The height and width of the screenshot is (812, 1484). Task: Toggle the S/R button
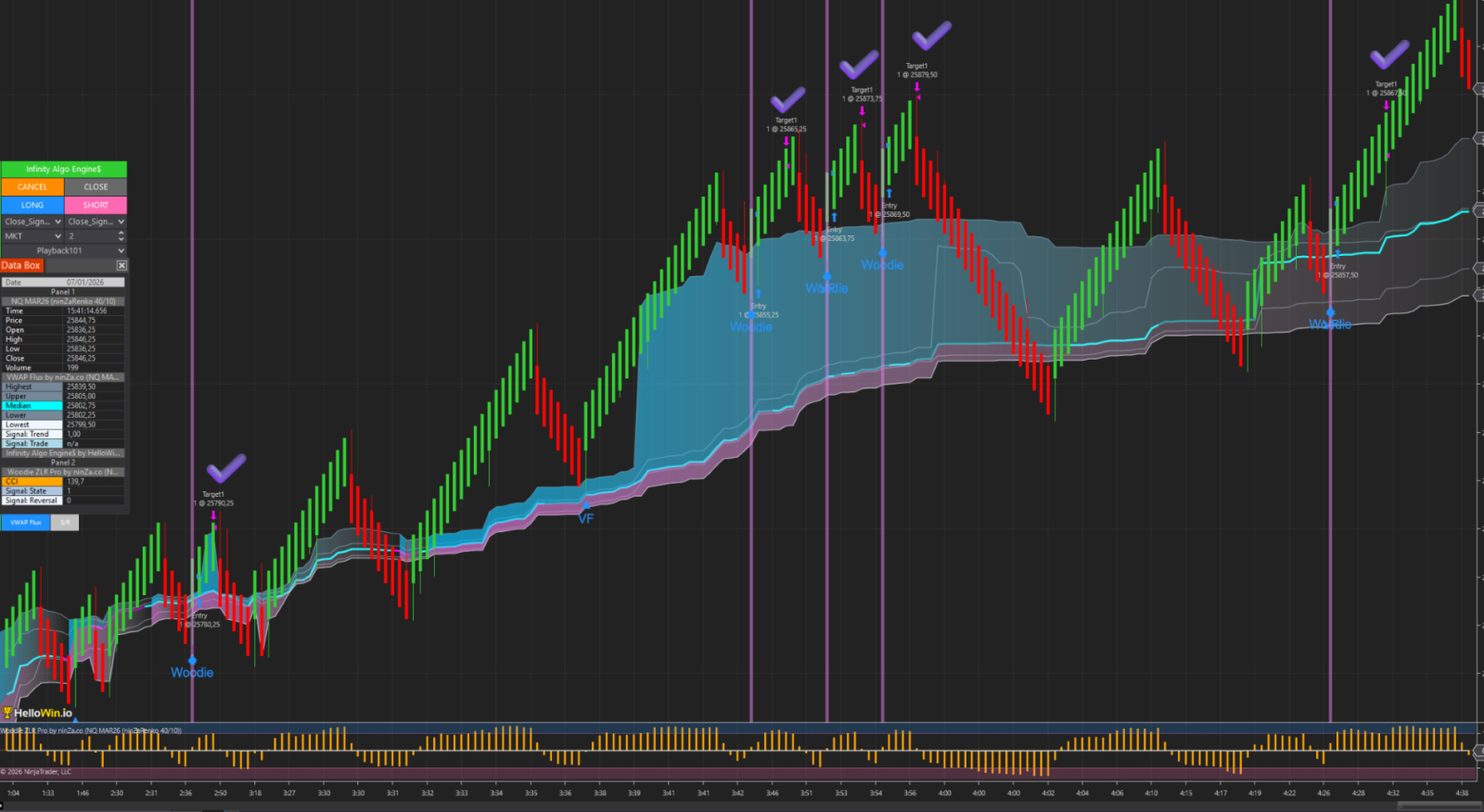pyautogui.click(x=65, y=522)
